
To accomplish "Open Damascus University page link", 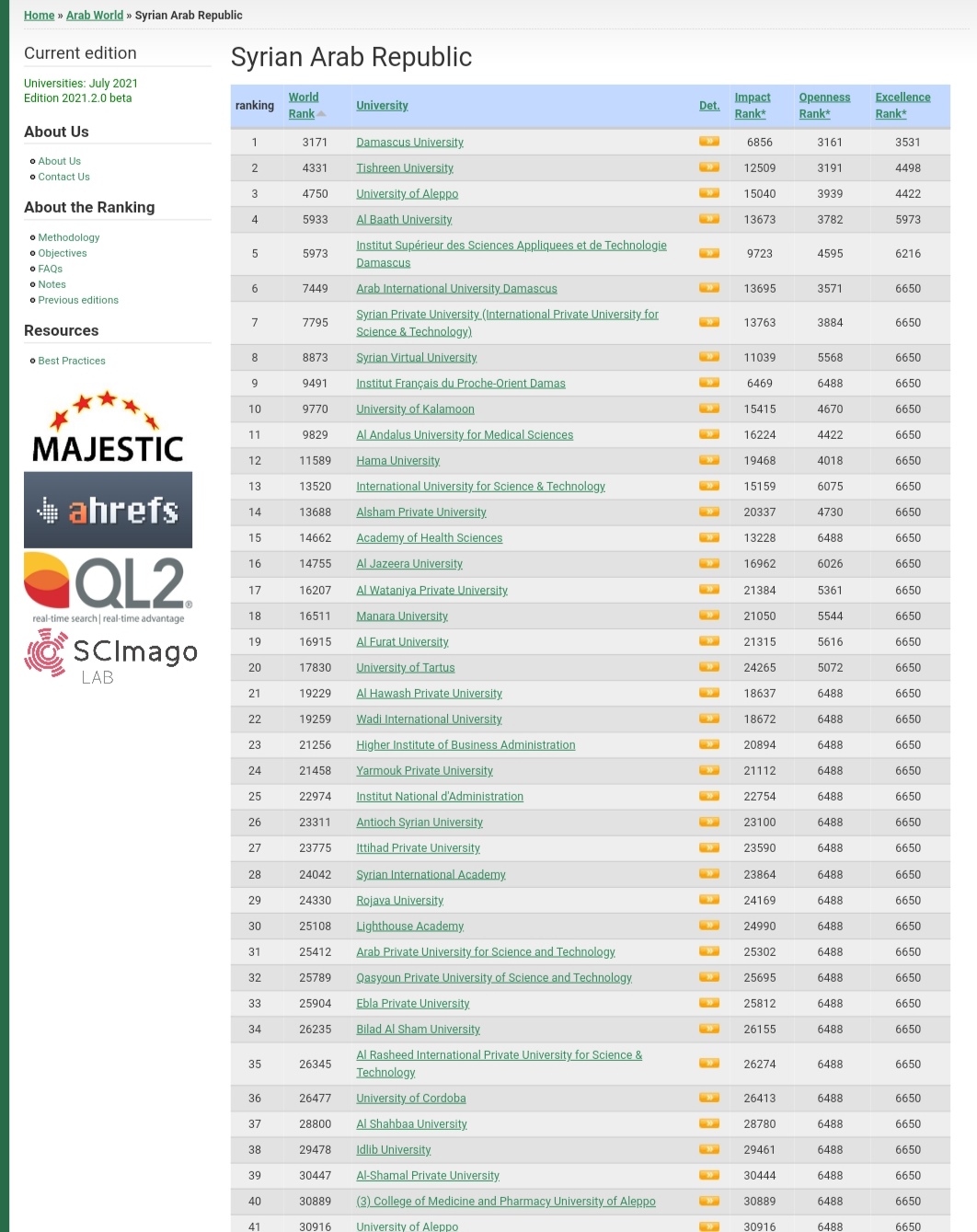I will [409, 143].
